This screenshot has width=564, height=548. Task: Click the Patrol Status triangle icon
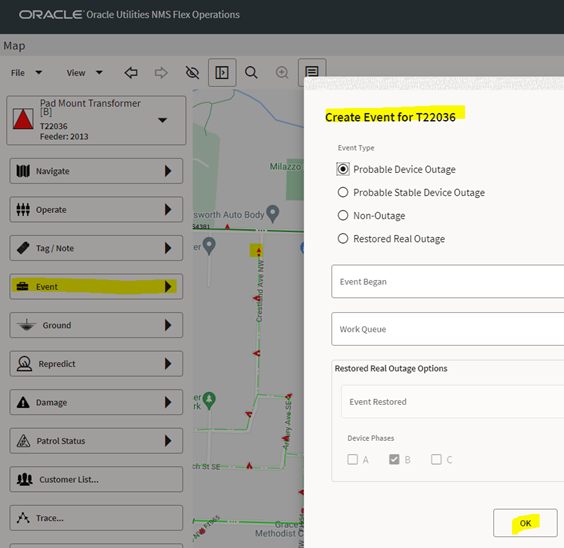tap(23, 440)
